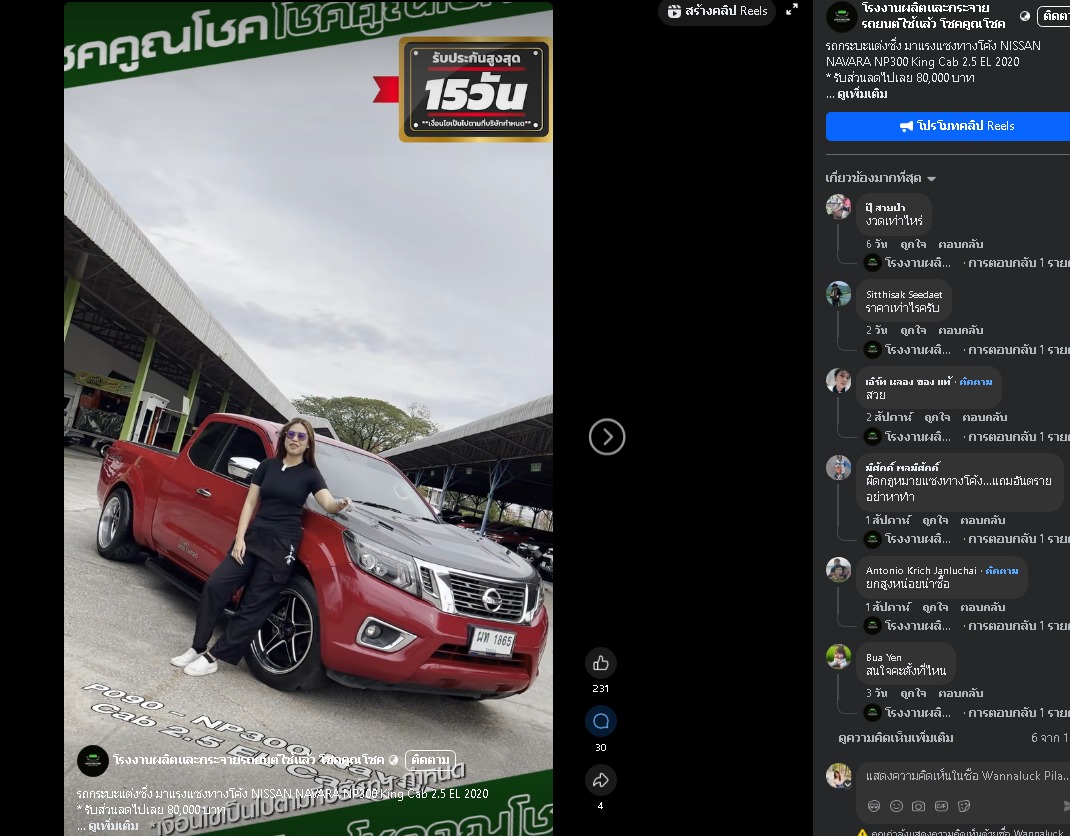Open Bua Yen's profile avatar

click(838, 657)
